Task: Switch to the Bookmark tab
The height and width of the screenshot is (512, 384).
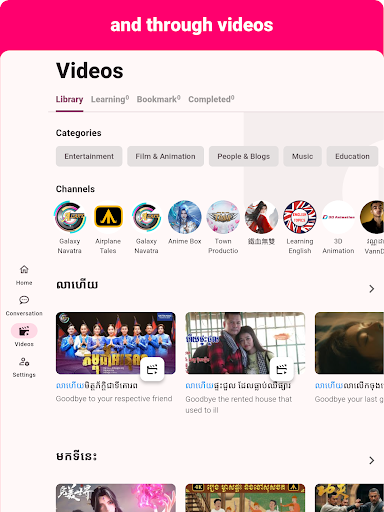Action: (x=159, y=99)
